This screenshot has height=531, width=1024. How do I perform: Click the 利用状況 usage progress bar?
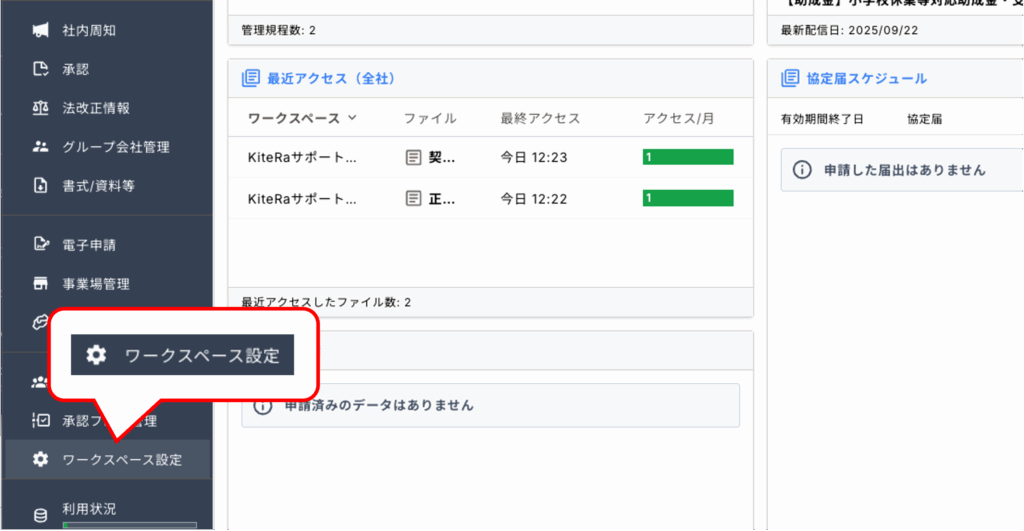click(129, 525)
